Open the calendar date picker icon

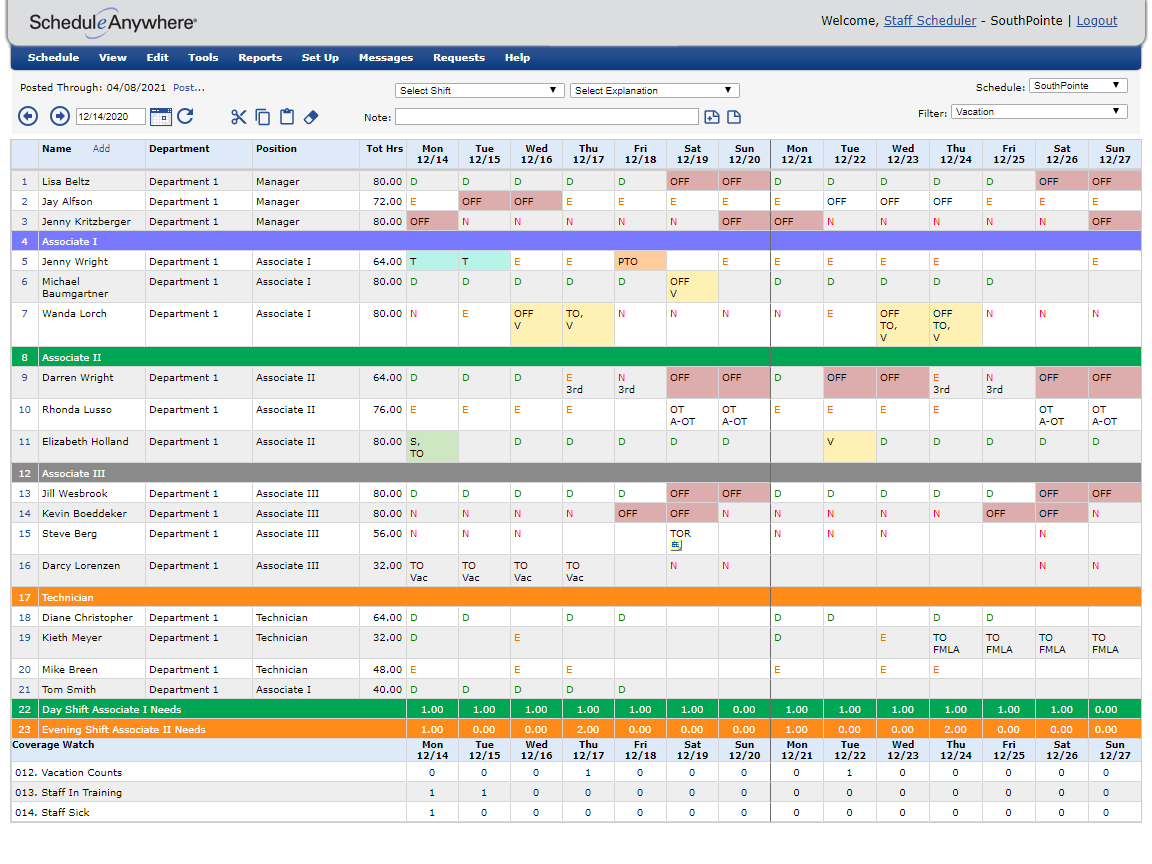coord(161,116)
